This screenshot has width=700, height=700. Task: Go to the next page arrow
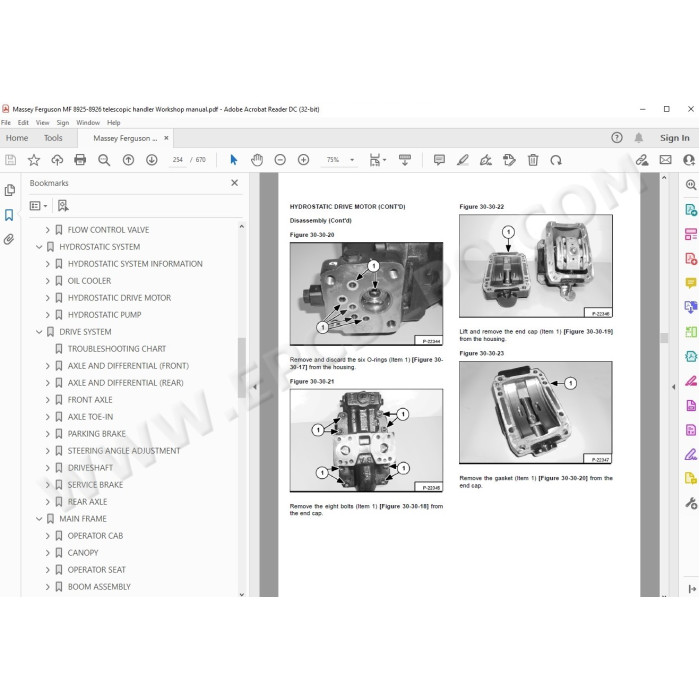152,160
